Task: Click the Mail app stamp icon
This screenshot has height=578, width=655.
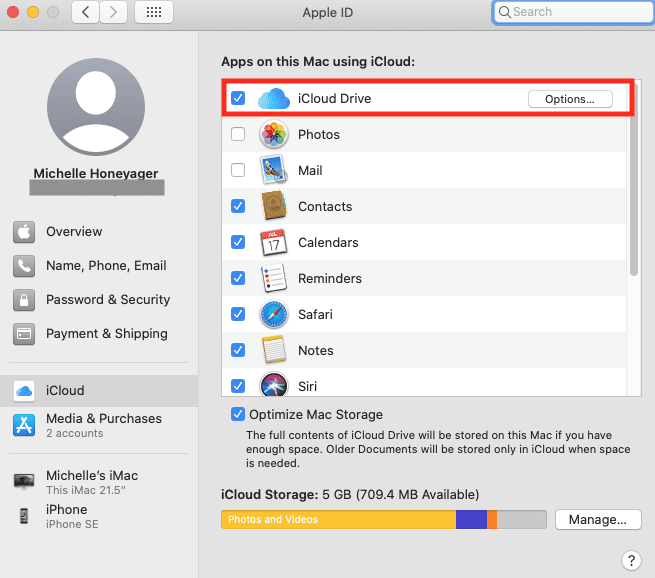Action: [274, 170]
